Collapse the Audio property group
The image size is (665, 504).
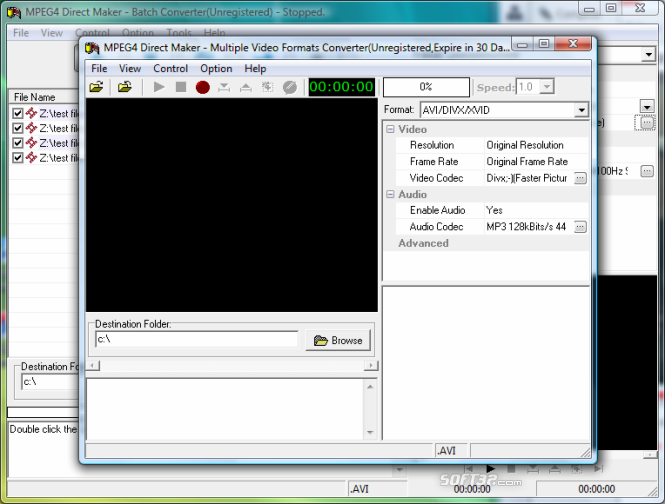point(390,194)
